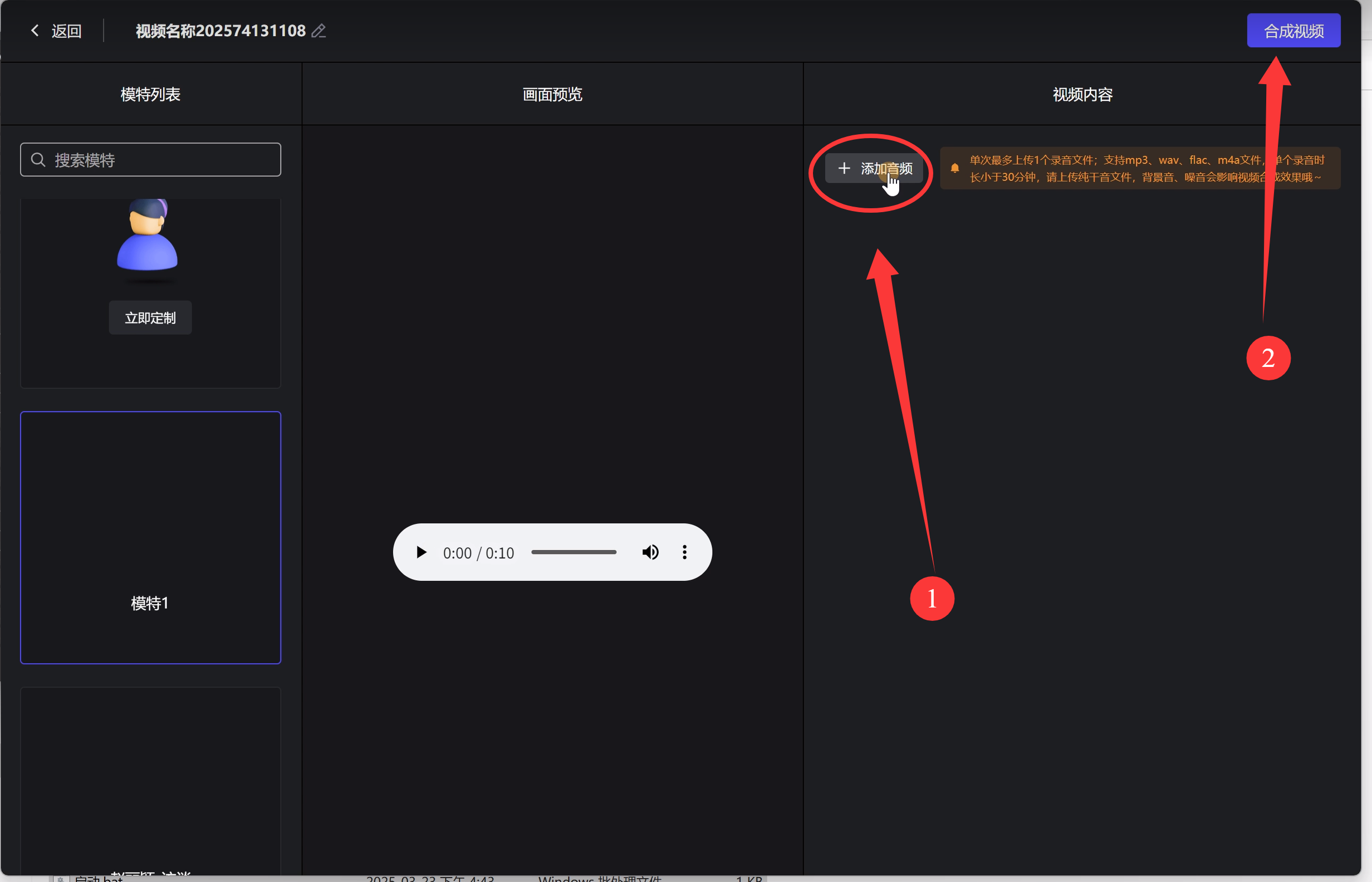
Task: Click the 返回 text link
Action: click(x=66, y=31)
